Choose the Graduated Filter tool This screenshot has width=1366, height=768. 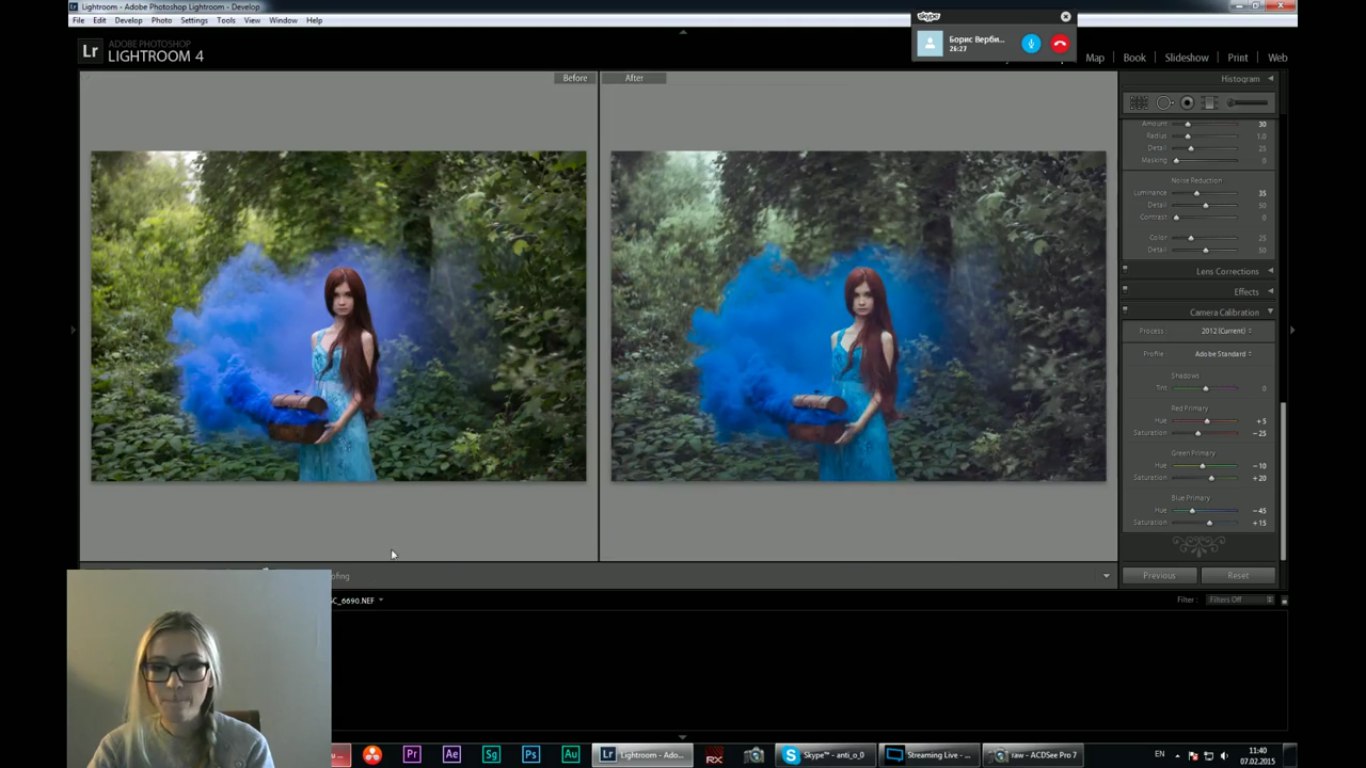coord(1209,103)
